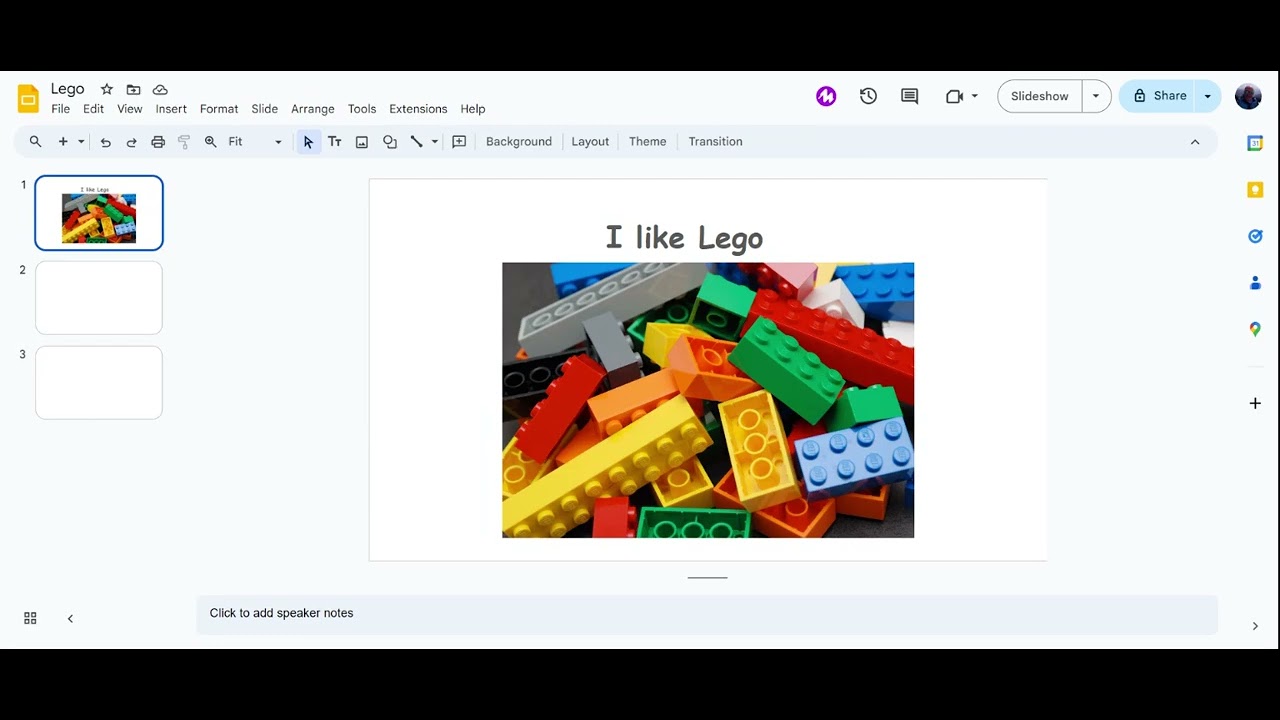
Task: Add a new slide with plus icon
Action: 63,142
